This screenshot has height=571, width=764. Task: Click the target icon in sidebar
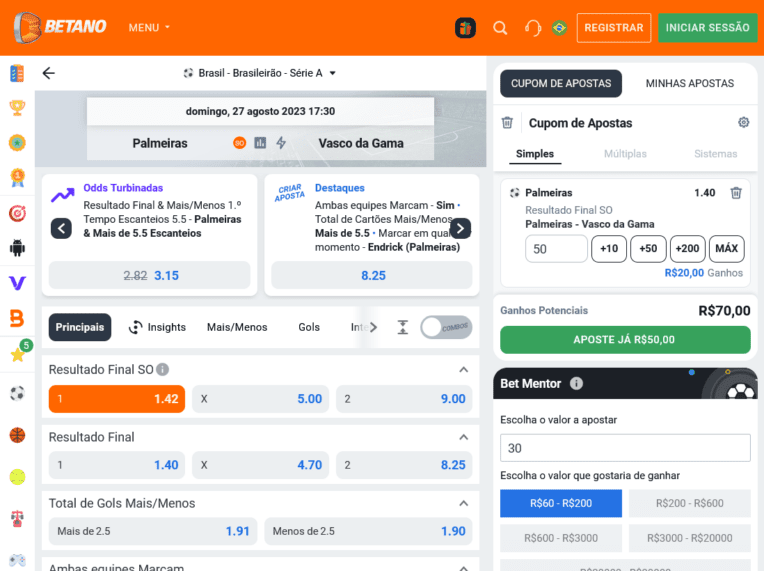point(17,213)
